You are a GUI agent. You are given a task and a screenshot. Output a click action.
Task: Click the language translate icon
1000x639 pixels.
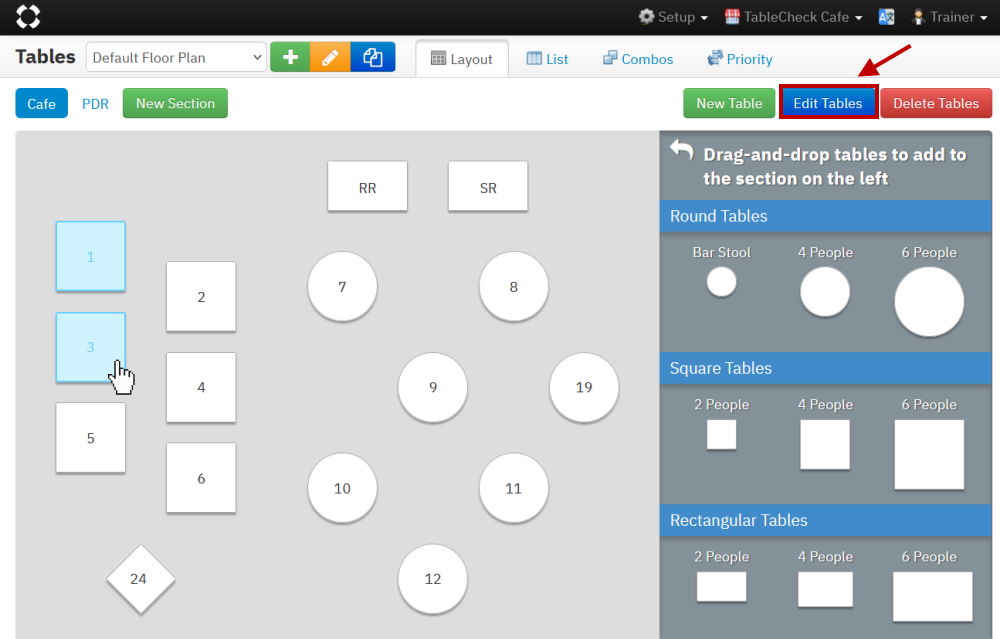pos(886,17)
